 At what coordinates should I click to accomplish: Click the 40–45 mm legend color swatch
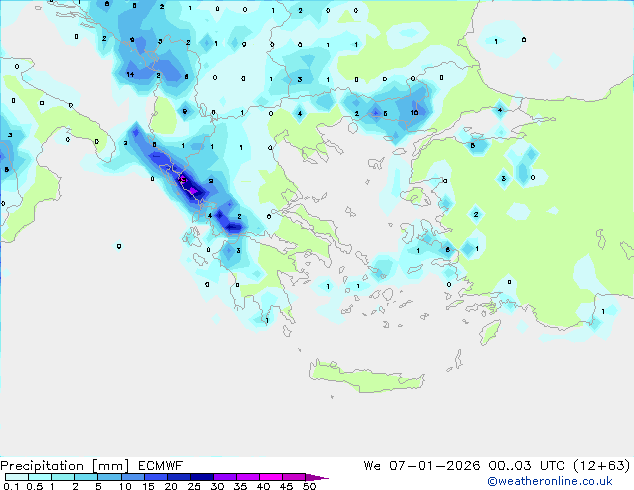pyautogui.click(x=271, y=477)
